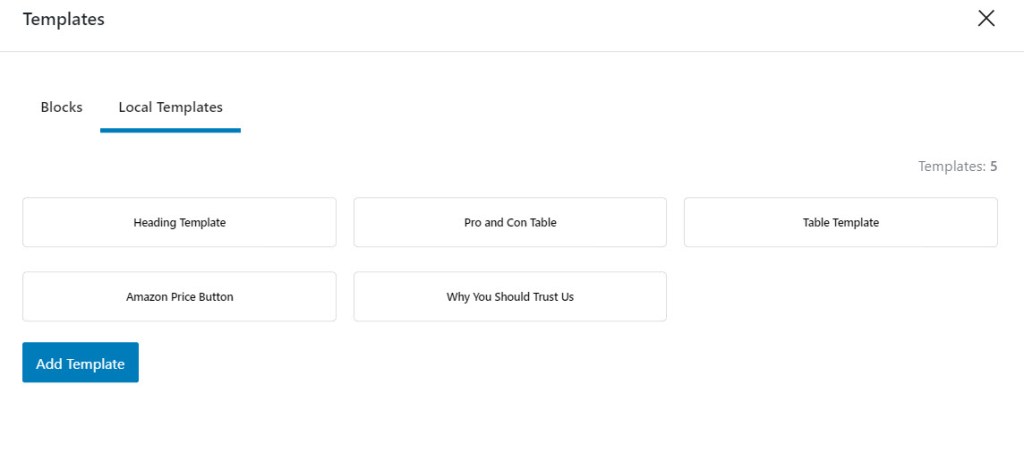
Task: Dismiss the Templates window using the cross icon
Action: tap(985, 18)
